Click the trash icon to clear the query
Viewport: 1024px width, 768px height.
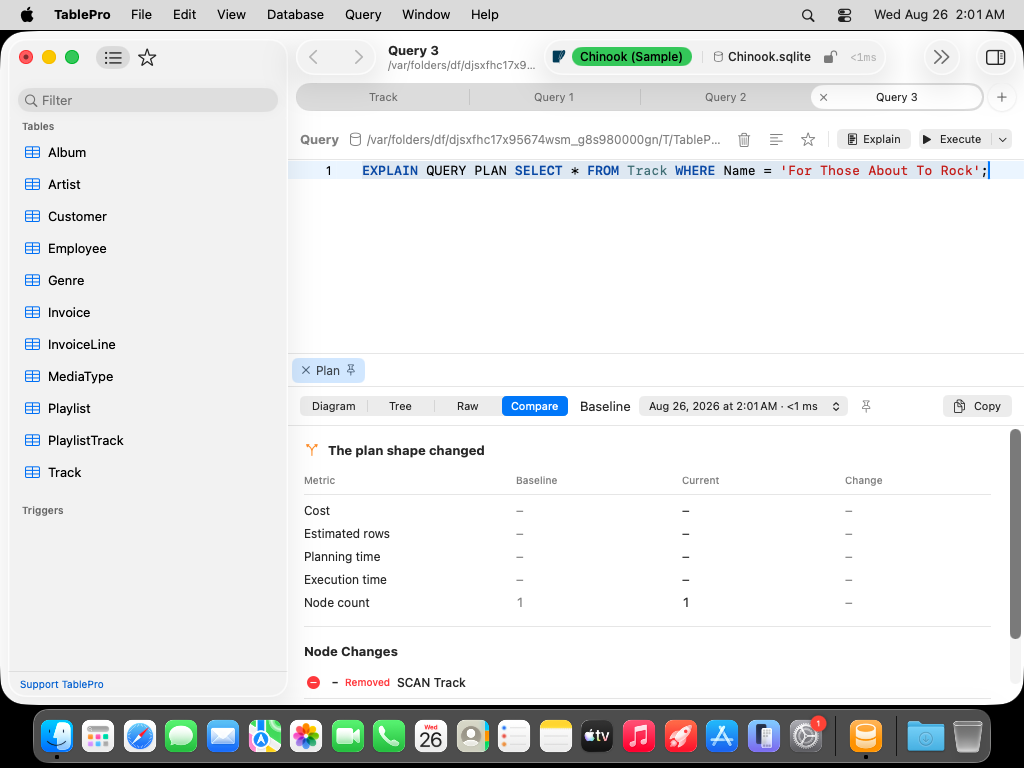(744, 139)
